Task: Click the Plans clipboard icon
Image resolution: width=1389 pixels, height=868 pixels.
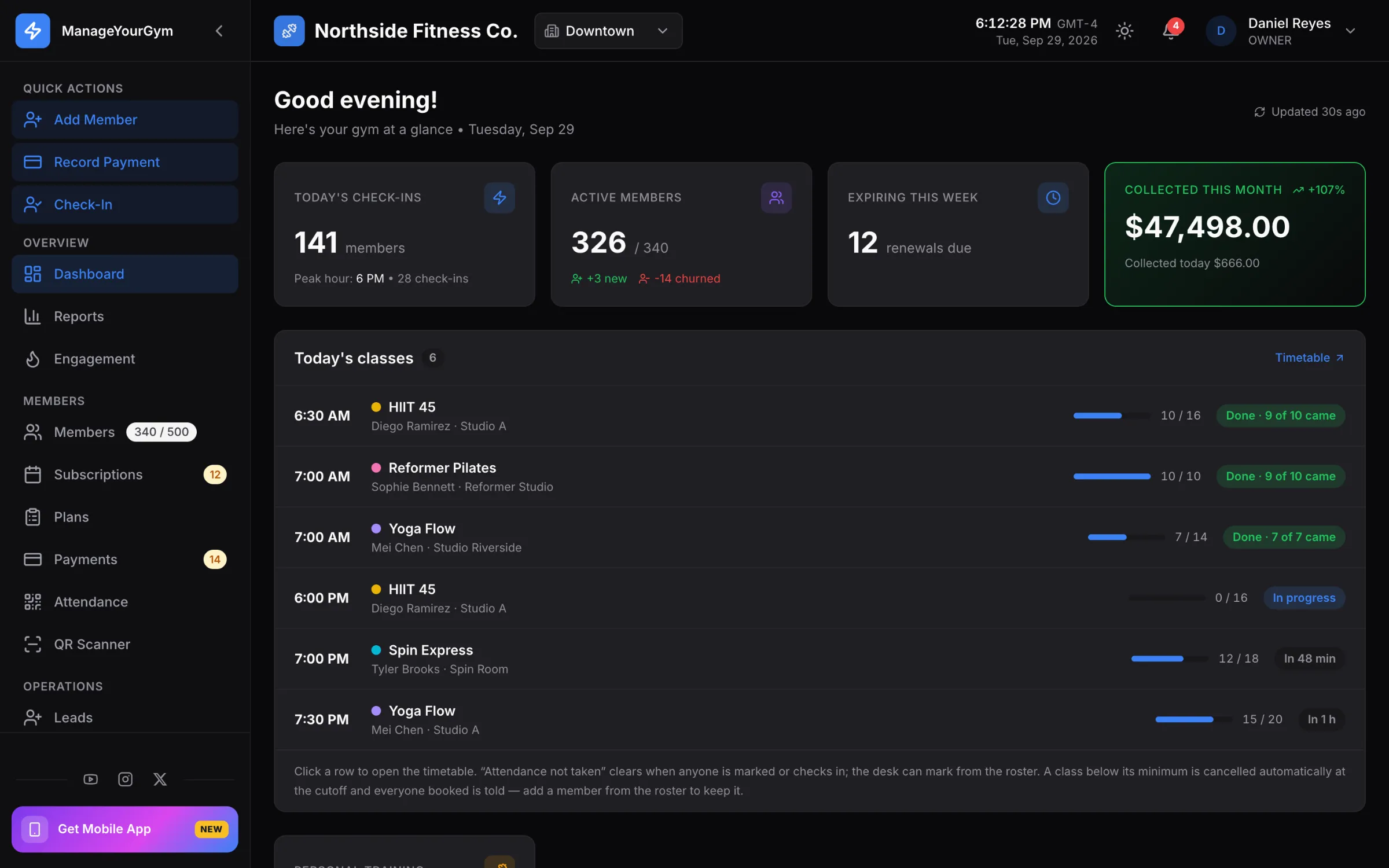Action: coord(32,517)
